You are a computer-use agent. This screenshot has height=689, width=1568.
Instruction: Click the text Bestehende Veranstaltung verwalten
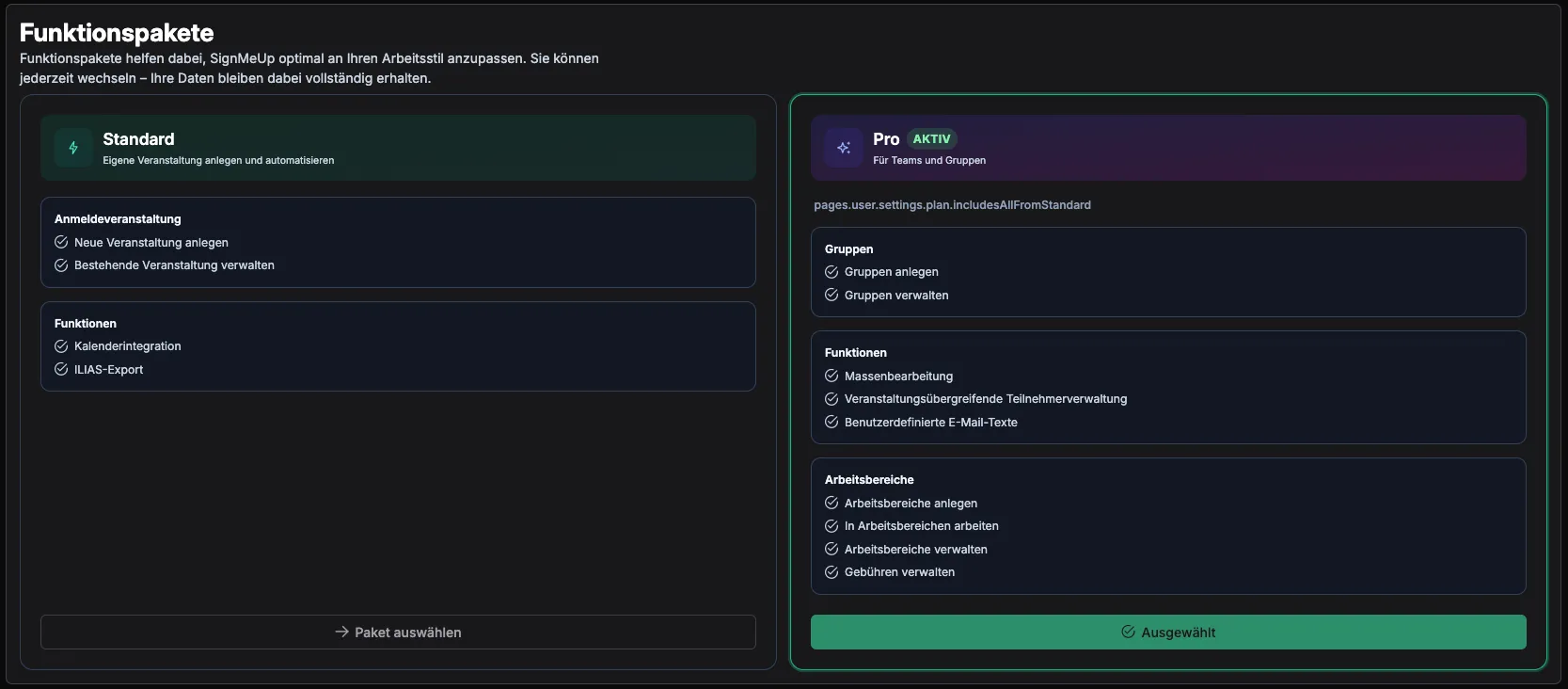click(174, 265)
